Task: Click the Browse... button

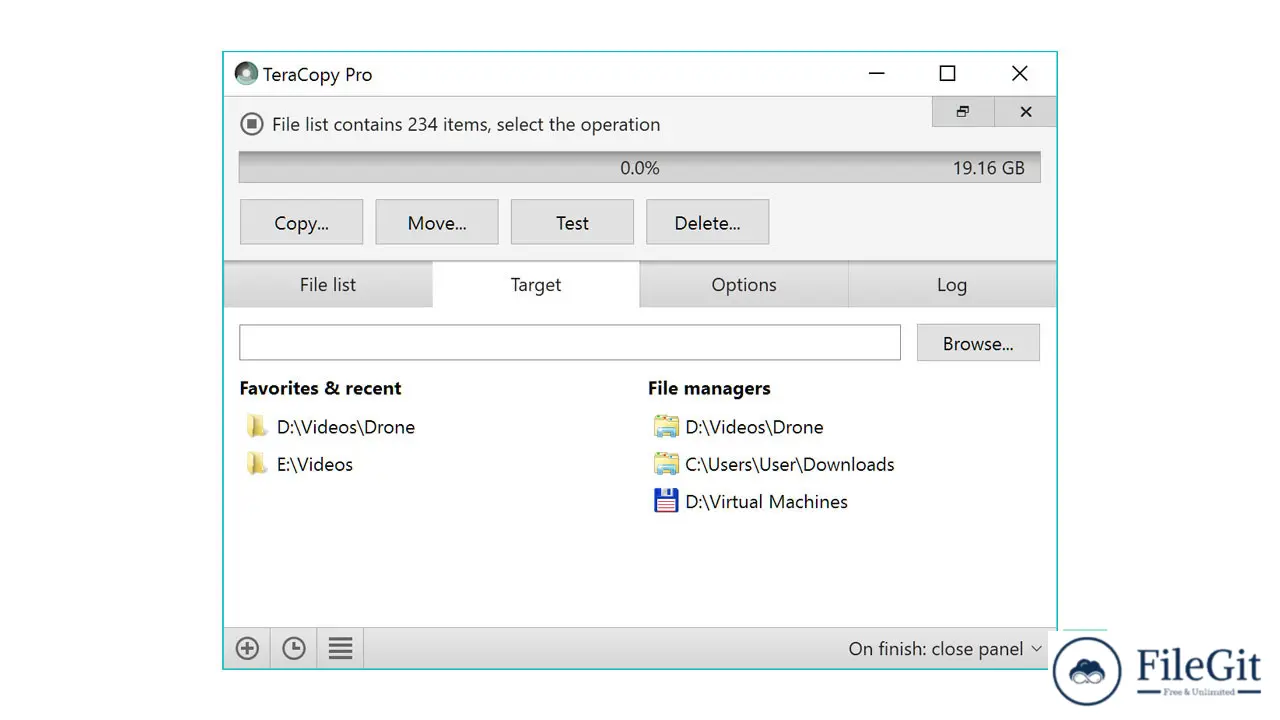Action: click(978, 343)
